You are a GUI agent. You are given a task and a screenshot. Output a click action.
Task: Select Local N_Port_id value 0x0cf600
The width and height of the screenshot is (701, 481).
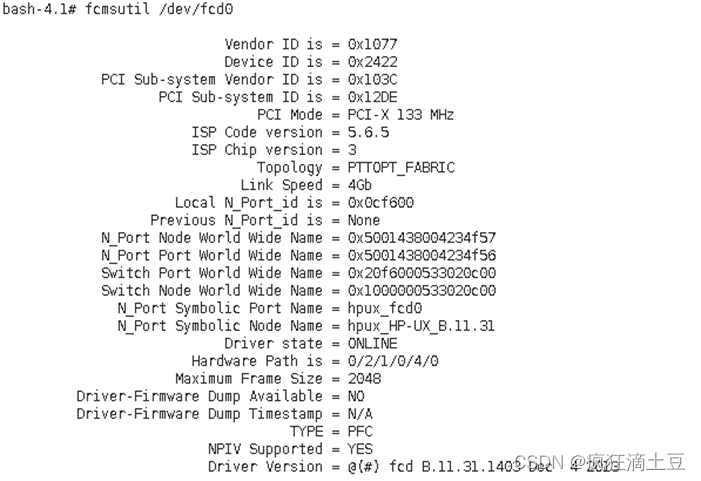click(380, 203)
